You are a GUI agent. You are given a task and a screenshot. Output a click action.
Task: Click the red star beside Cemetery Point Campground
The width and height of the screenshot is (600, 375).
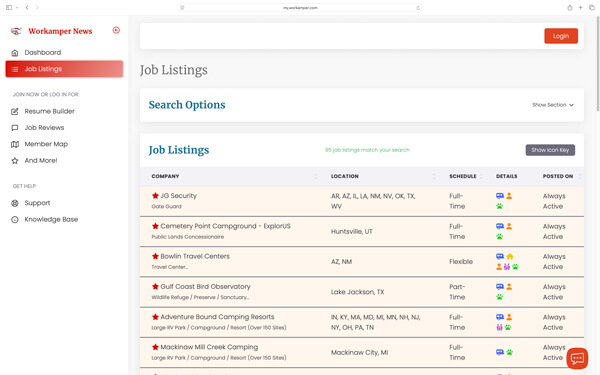(x=155, y=226)
